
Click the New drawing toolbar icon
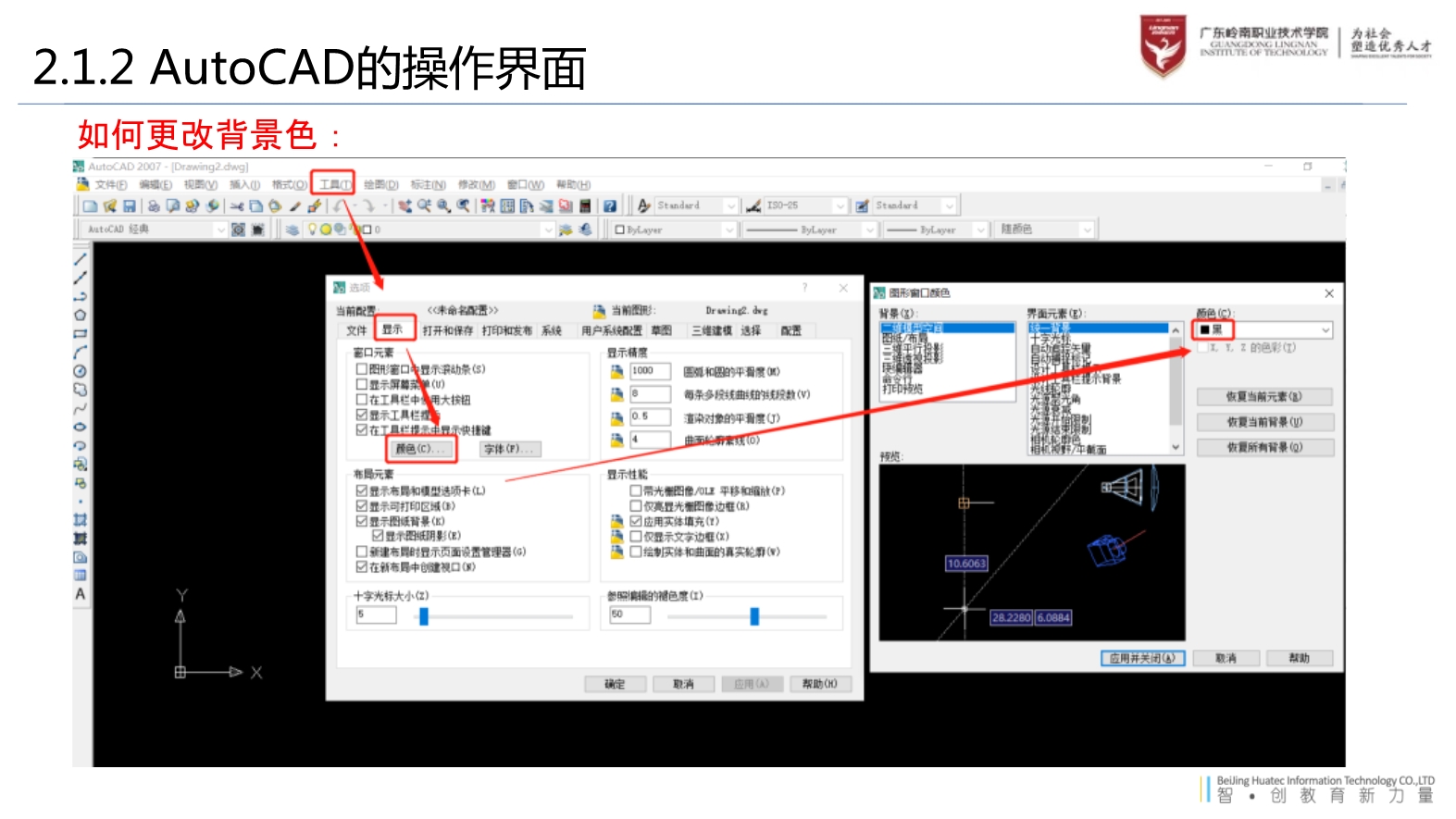[x=90, y=205]
